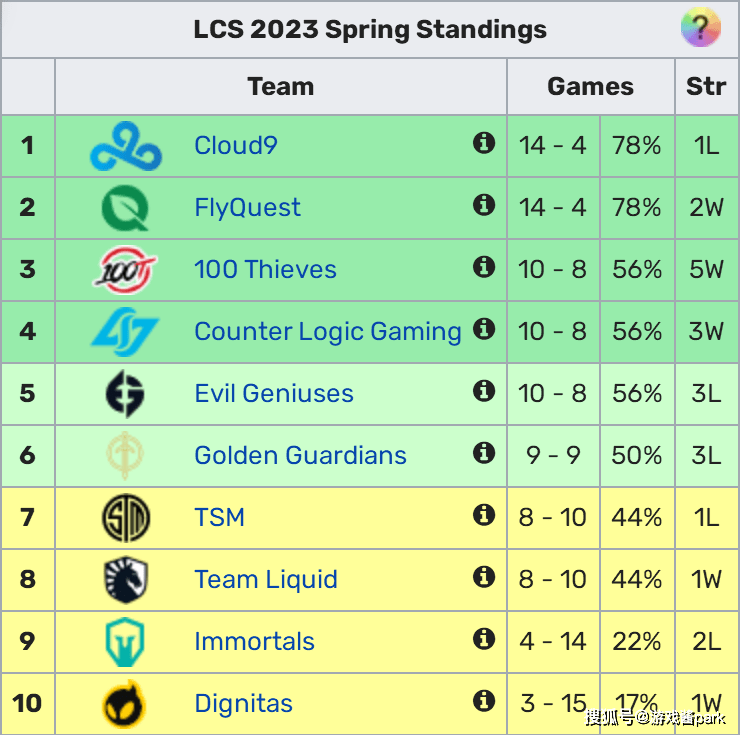Viewport: 741px width, 735px height.
Task: Click the Dignitas team logo
Action: pyautogui.click(x=126, y=704)
